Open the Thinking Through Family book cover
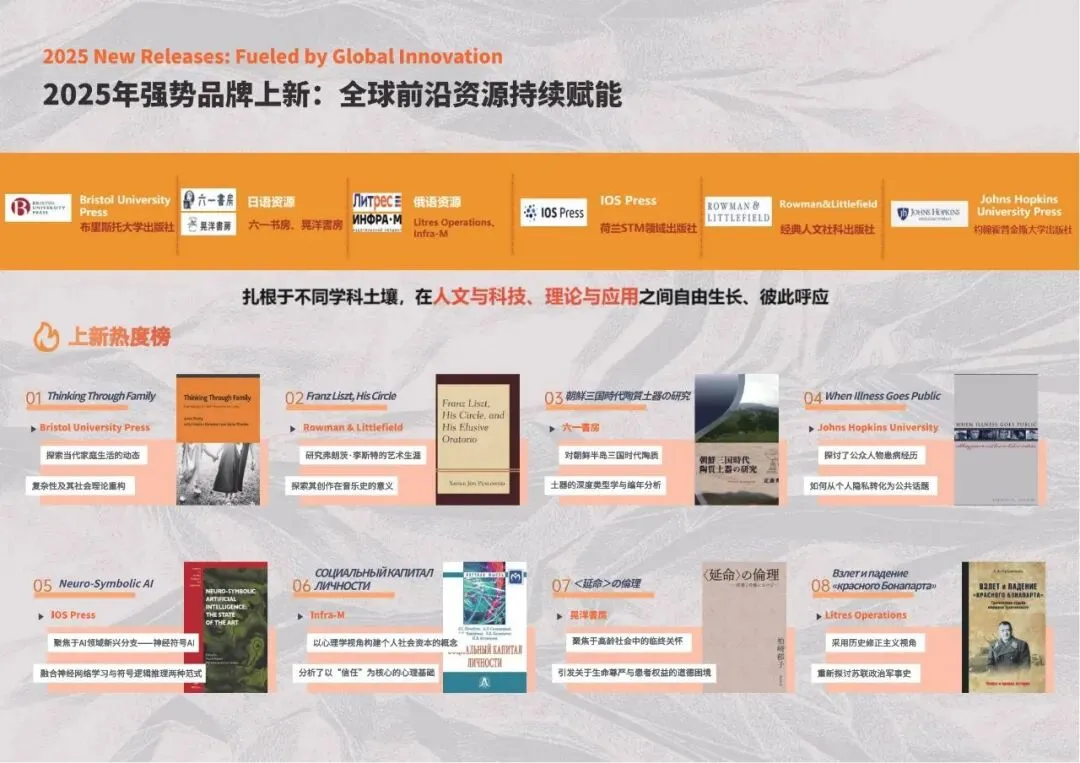This screenshot has height=763, width=1080. pos(218,439)
